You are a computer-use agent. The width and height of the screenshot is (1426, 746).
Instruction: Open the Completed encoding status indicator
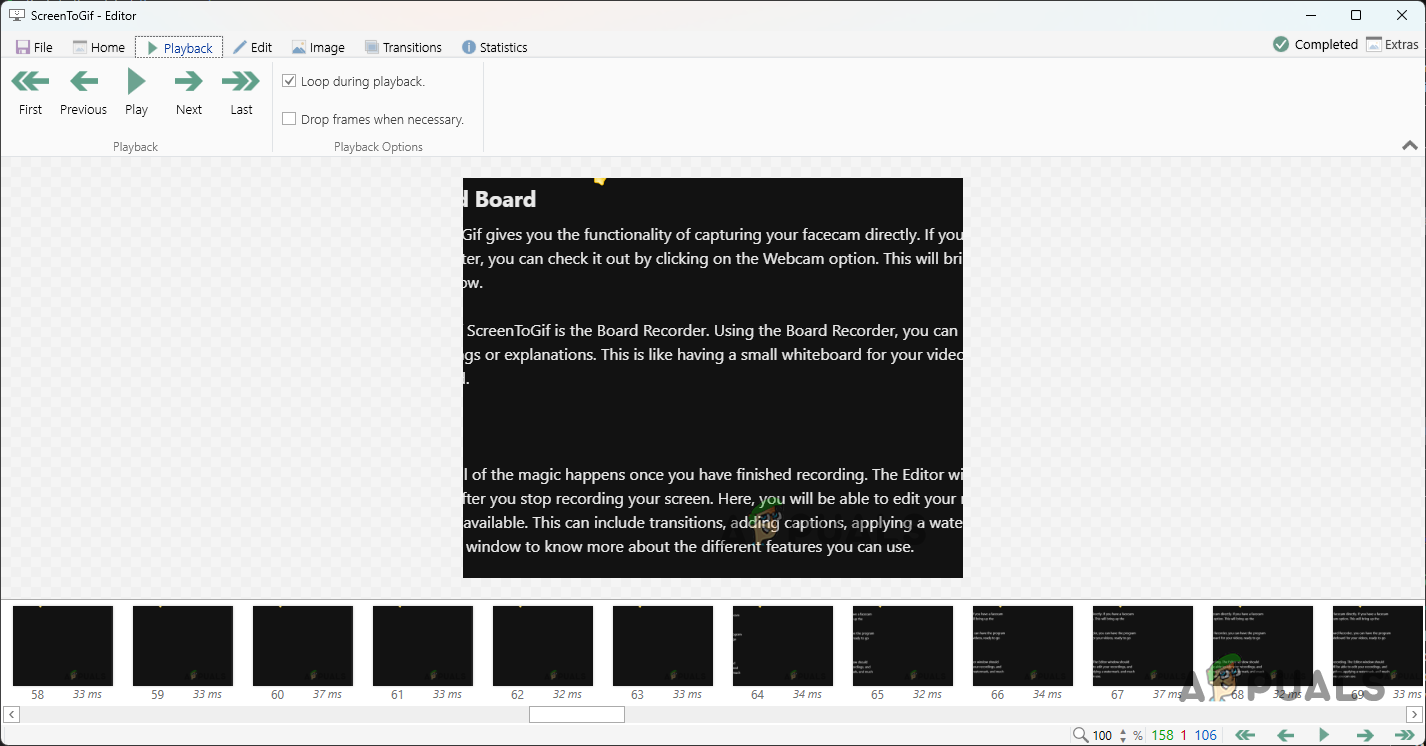[x=1315, y=44]
